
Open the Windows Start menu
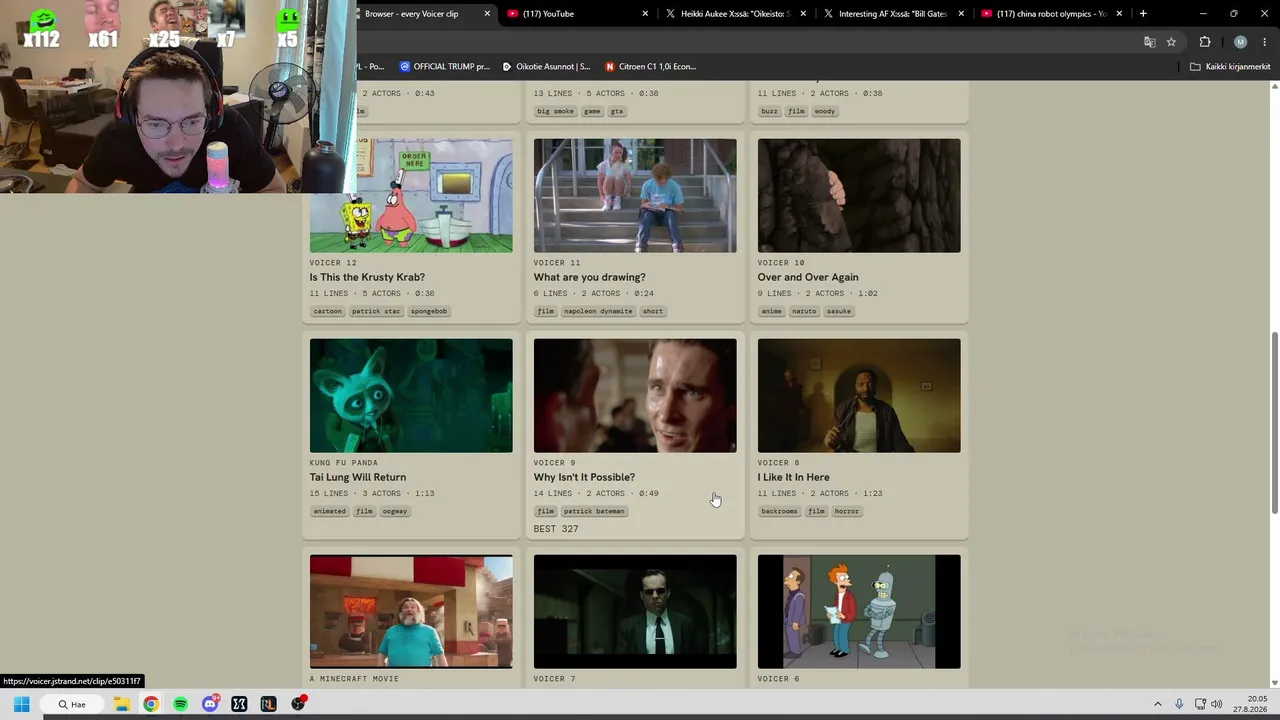(21, 704)
